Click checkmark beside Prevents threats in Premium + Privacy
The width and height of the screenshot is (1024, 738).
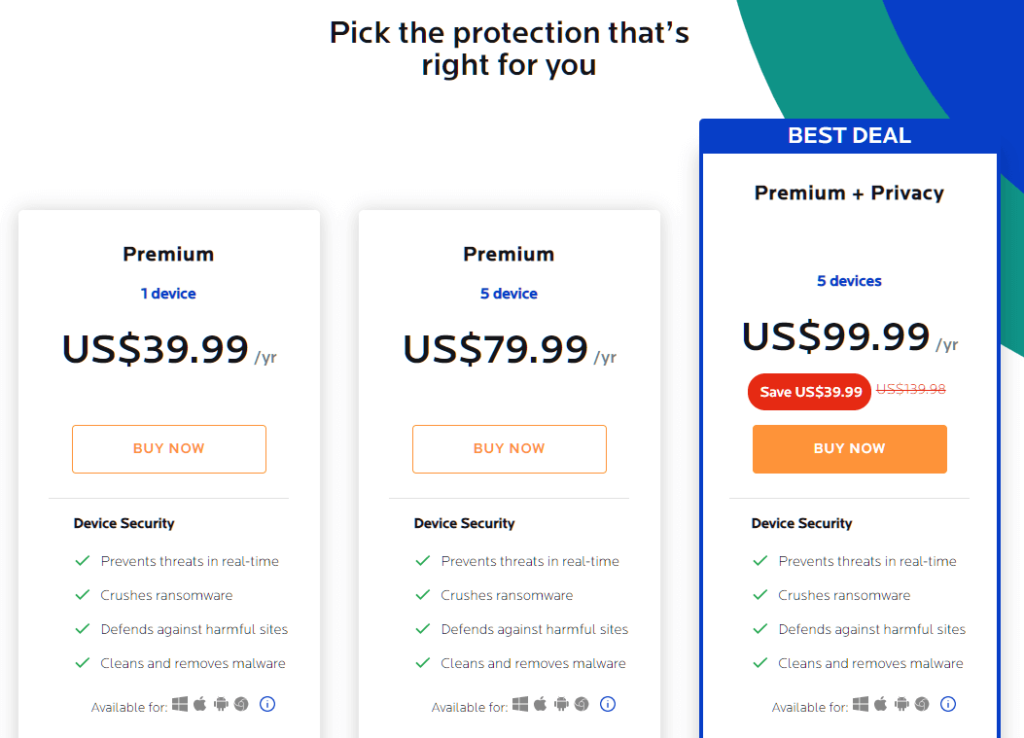point(763,561)
